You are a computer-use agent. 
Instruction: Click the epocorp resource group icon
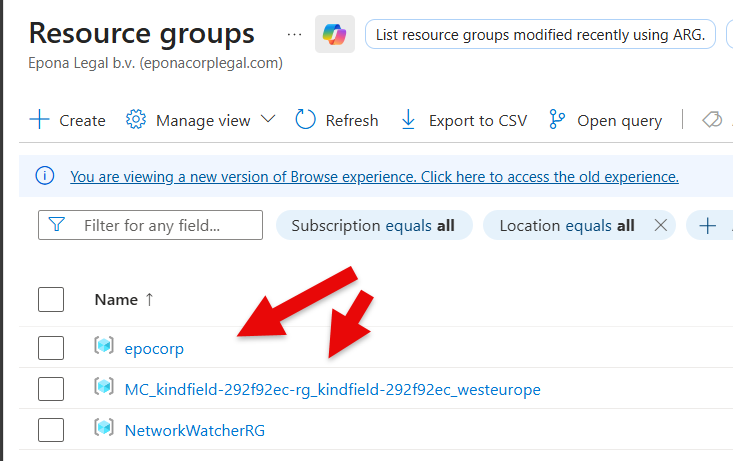[x=104, y=347]
